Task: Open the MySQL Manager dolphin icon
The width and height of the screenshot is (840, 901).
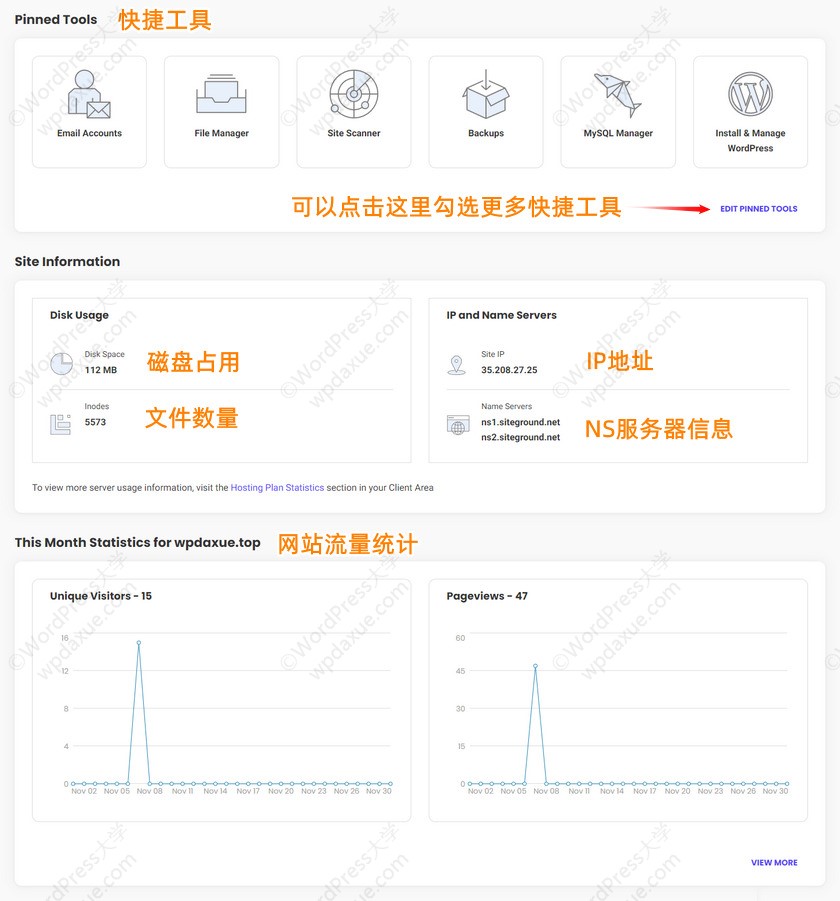Action: tap(618, 95)
